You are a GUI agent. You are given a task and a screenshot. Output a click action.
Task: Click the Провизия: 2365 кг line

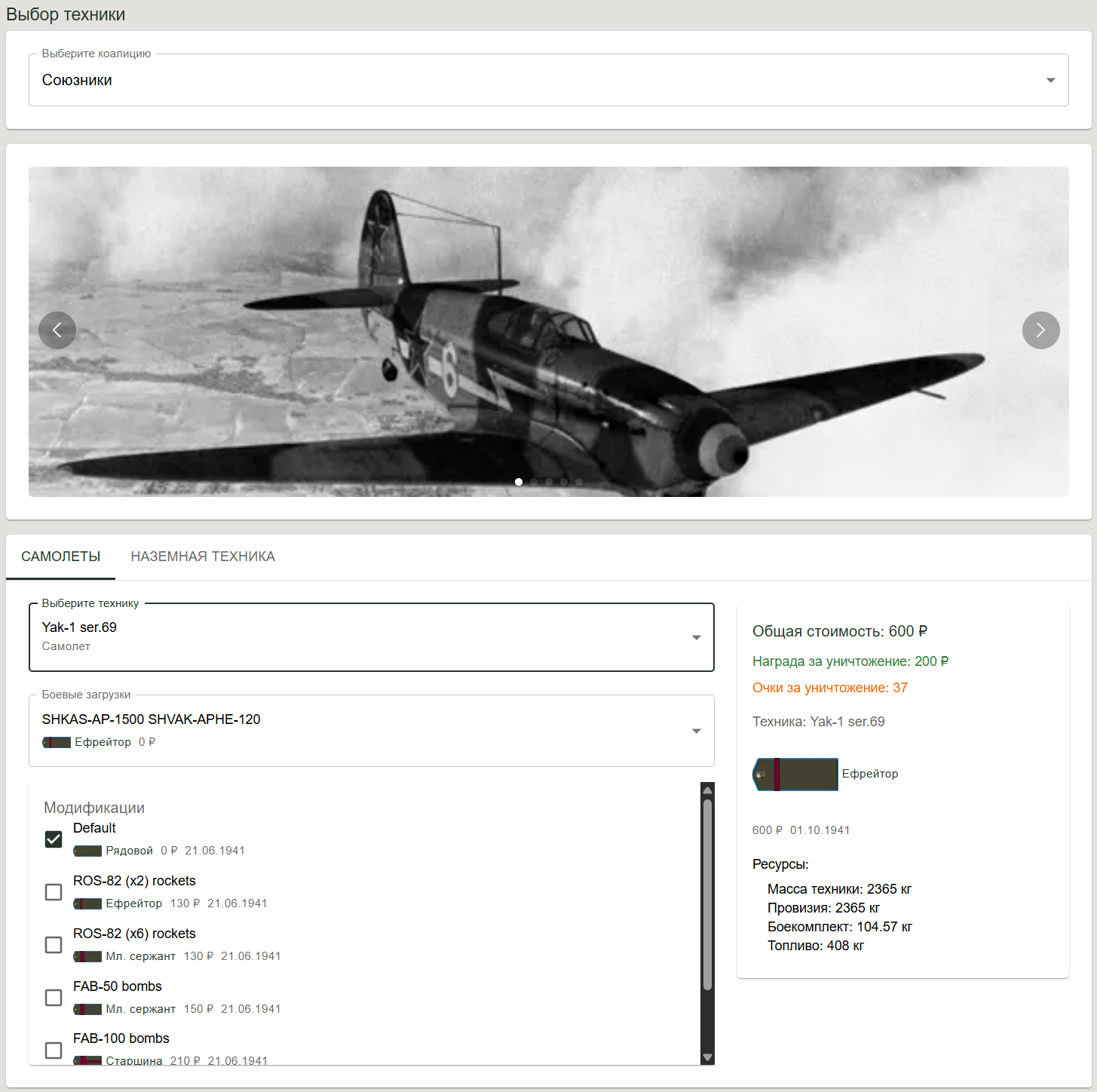coord(824,908)
